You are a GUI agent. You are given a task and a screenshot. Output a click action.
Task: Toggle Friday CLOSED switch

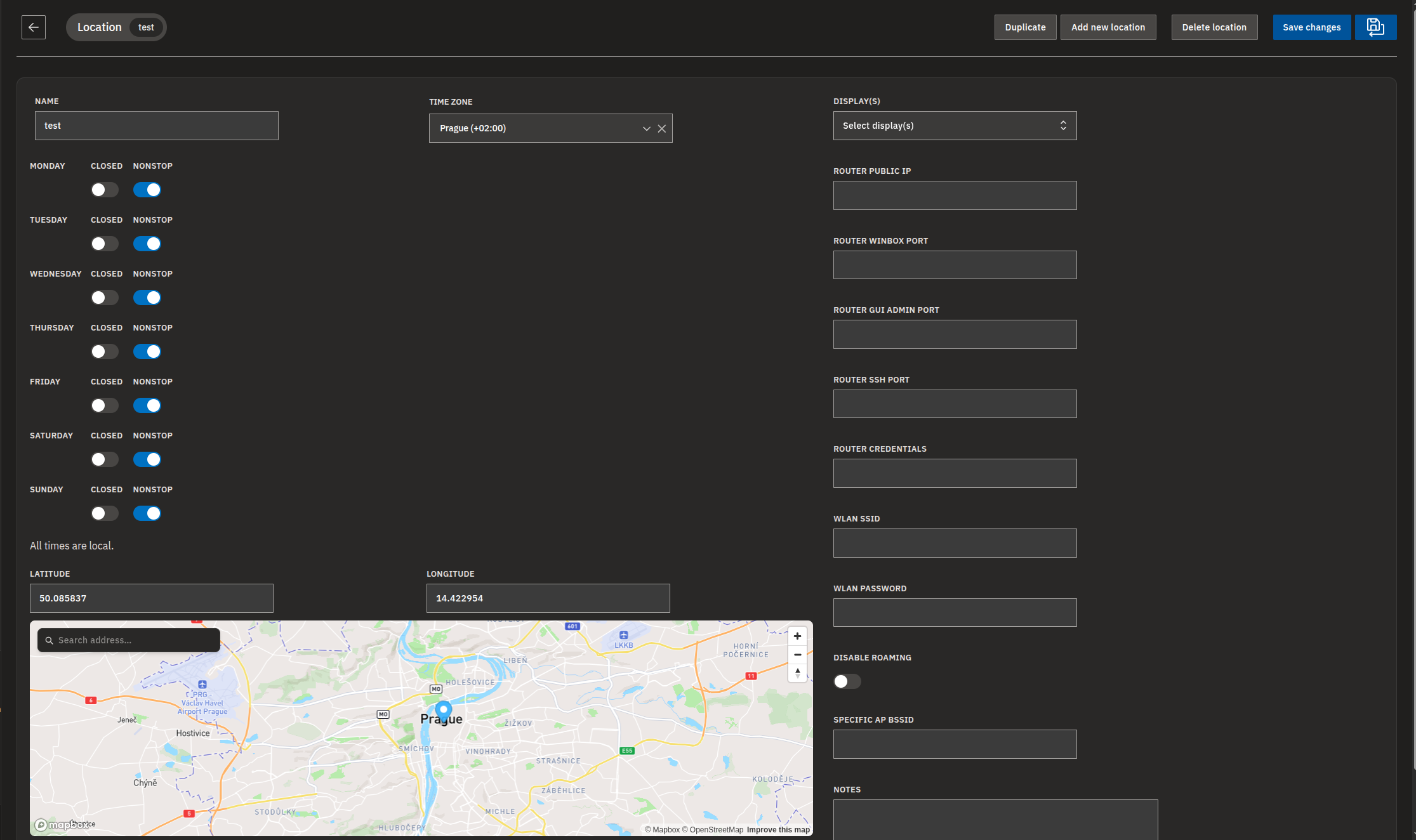(x=105, y=405)
